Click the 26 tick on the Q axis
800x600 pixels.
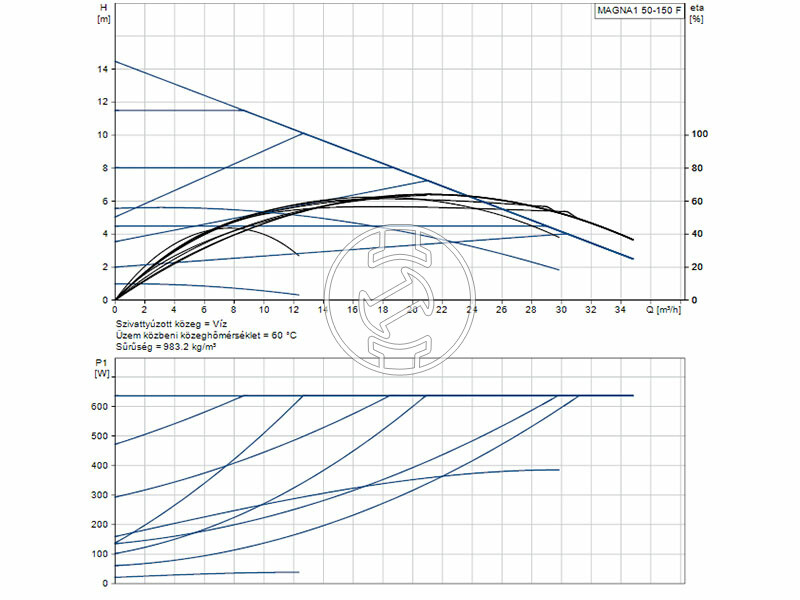click(501, 310)
